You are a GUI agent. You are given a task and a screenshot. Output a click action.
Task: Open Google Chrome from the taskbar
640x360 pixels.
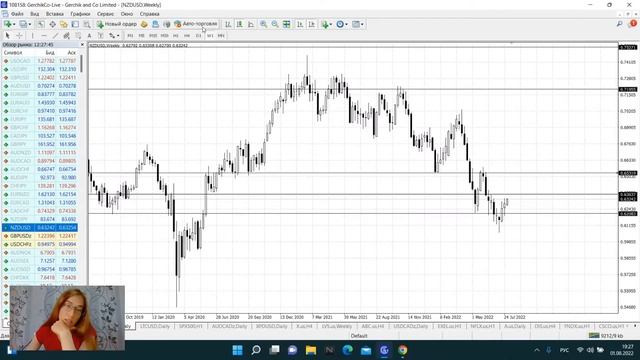403,350
